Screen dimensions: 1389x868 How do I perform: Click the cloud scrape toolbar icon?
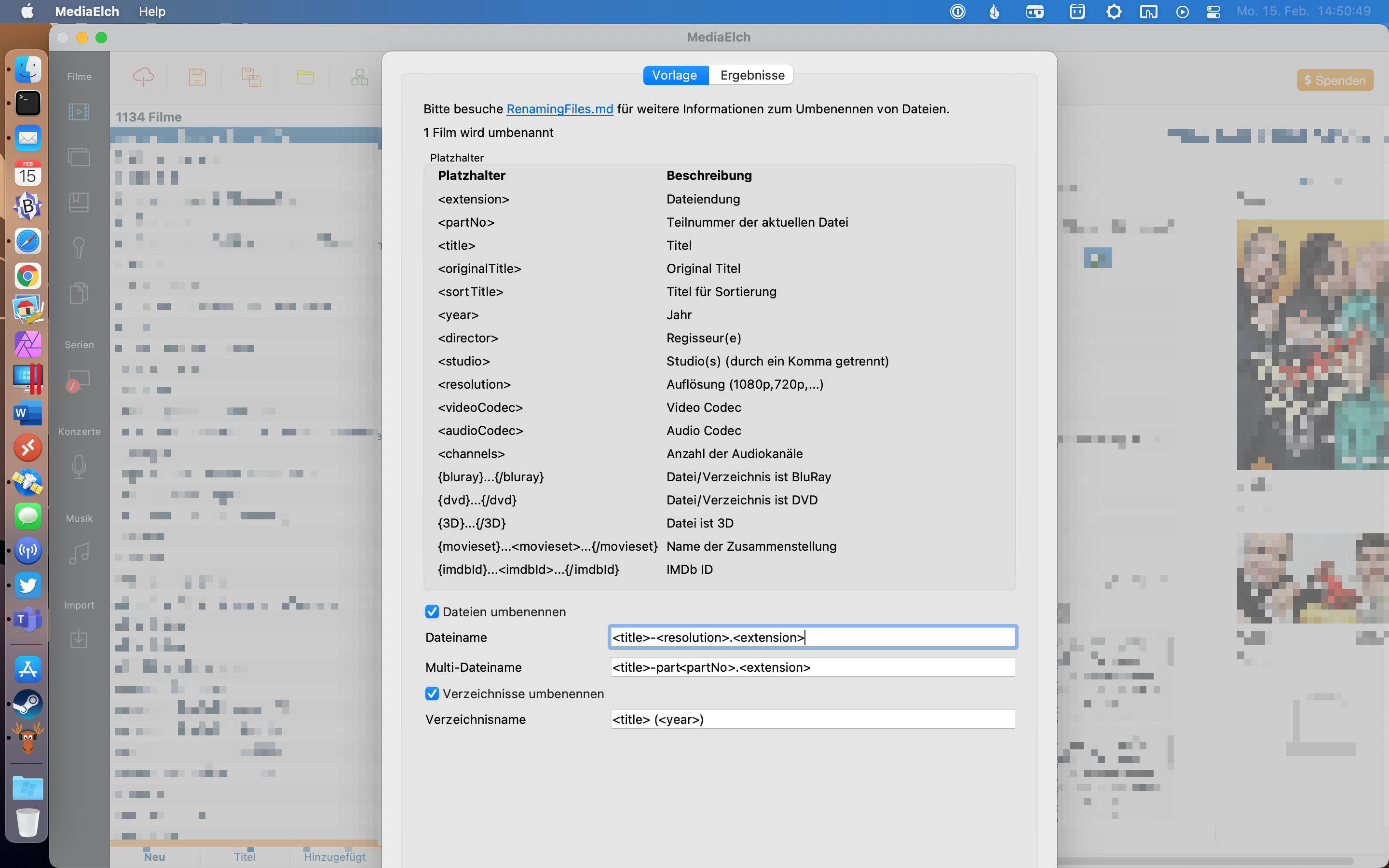143,77
